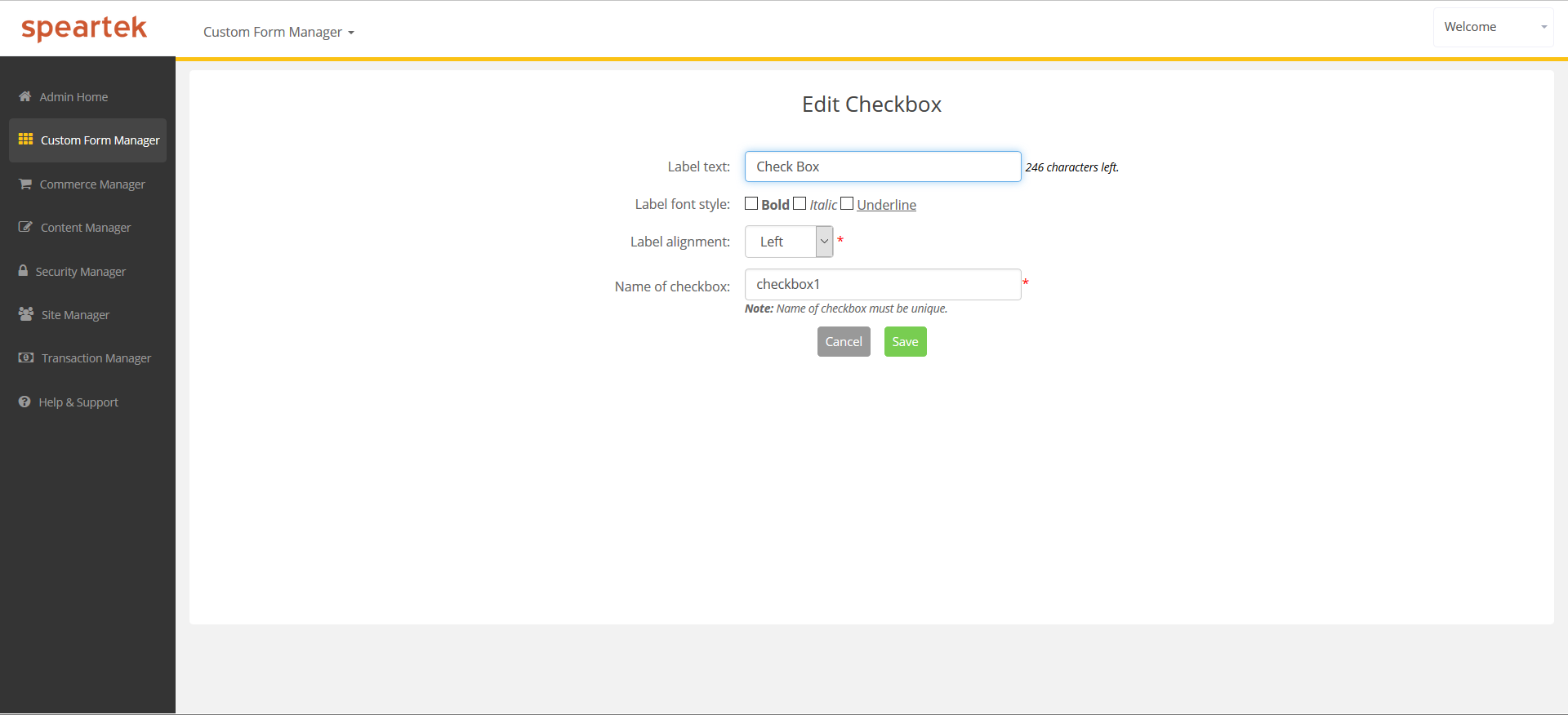The image size is (1568, 715).
Task: Cancel editing the checkbox
Action: point(844,342)
